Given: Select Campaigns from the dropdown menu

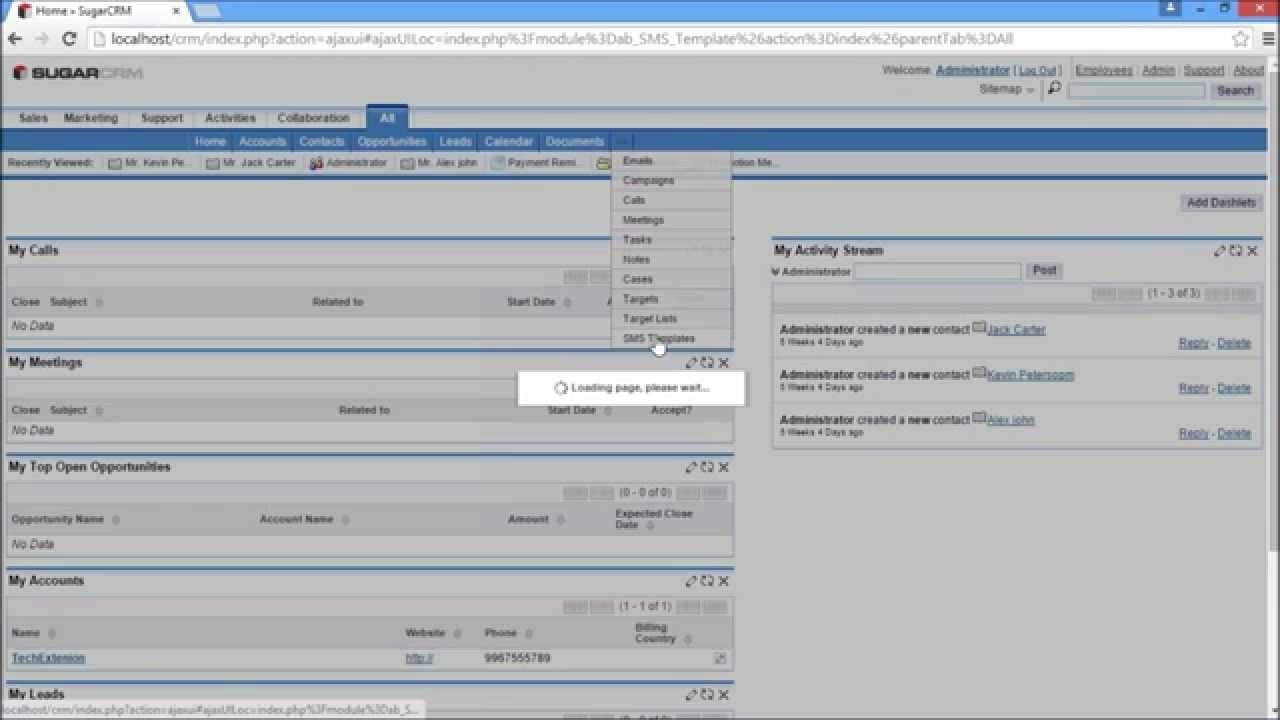Looking at the screenshot, I should pyautogui.click(x=671, y=181).
